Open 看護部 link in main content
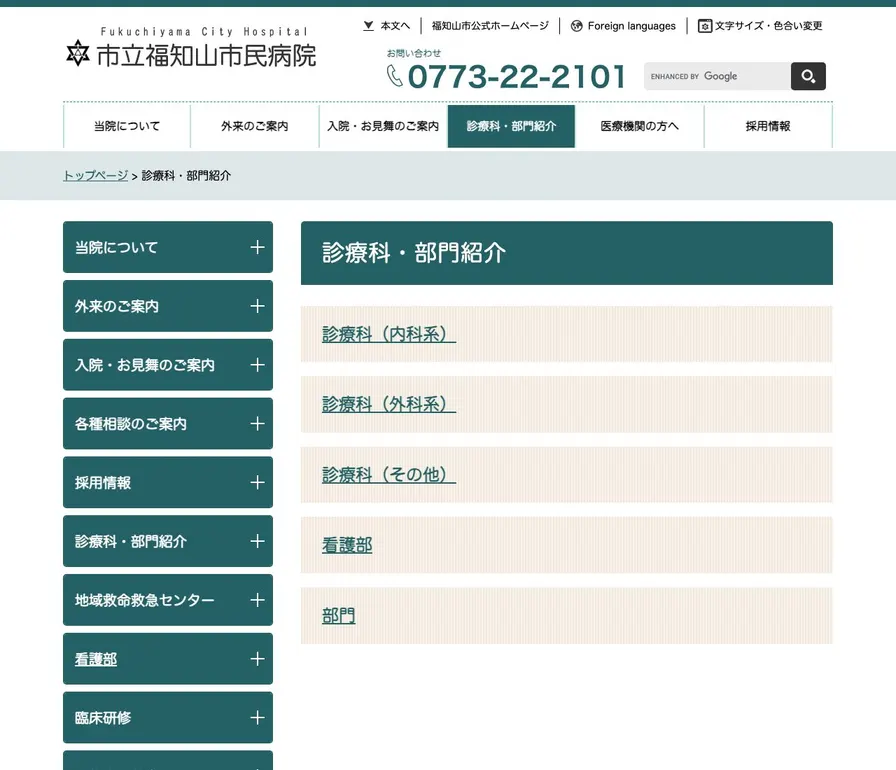The width and height of the screenshot is (896, 770). tap(347, 546)
